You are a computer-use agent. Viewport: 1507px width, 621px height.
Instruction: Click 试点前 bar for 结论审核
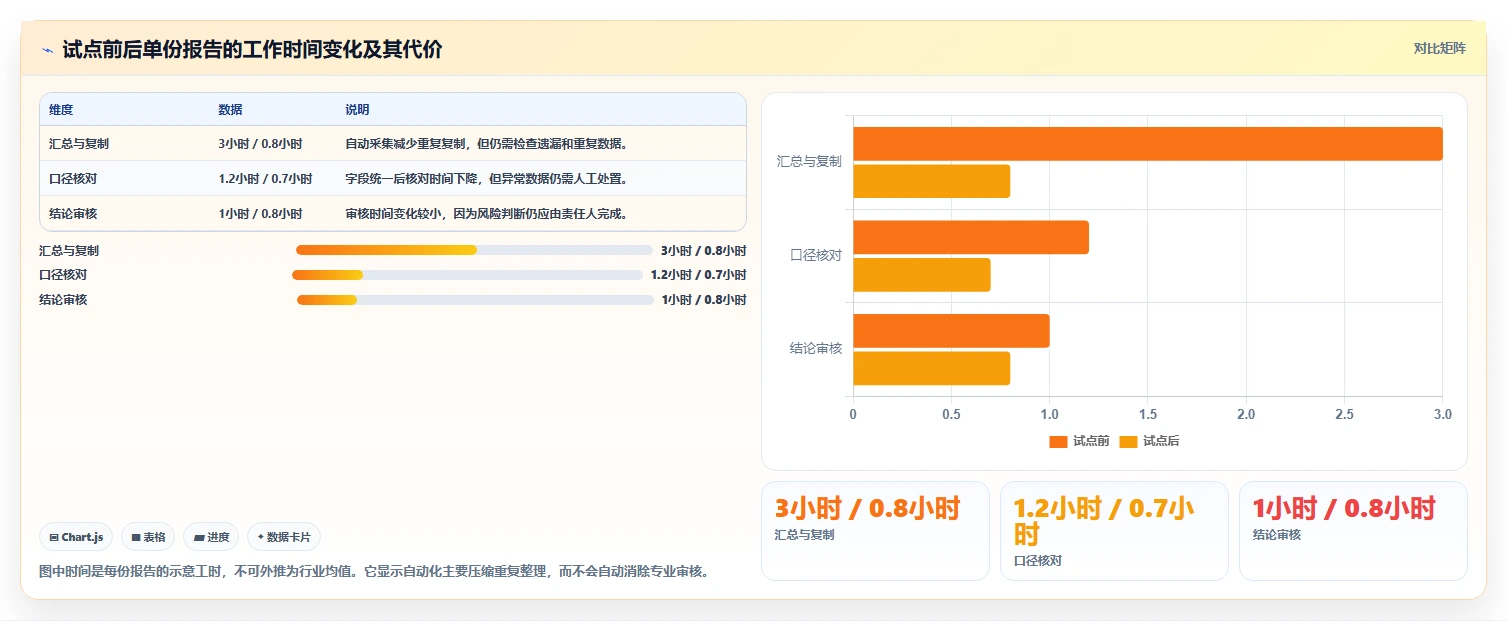pyautogui.click(x=951, y=331)
